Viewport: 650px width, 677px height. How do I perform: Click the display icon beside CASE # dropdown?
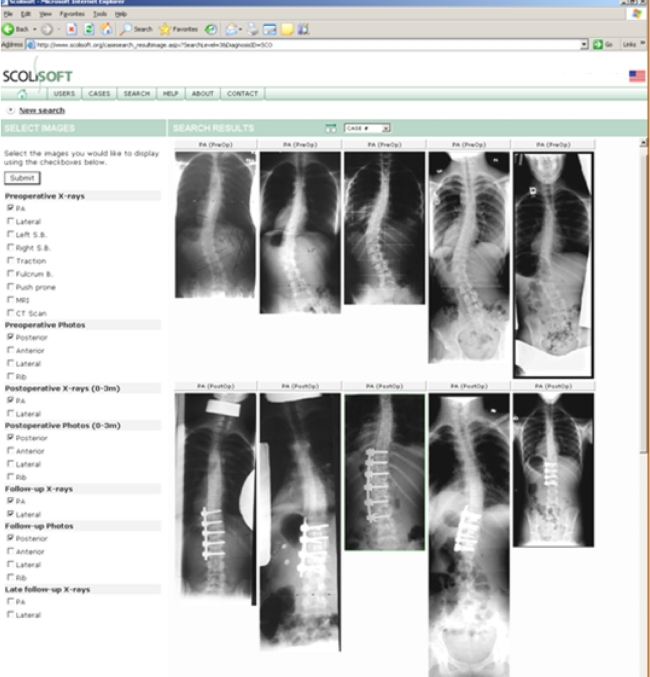(x=331, y=128)
